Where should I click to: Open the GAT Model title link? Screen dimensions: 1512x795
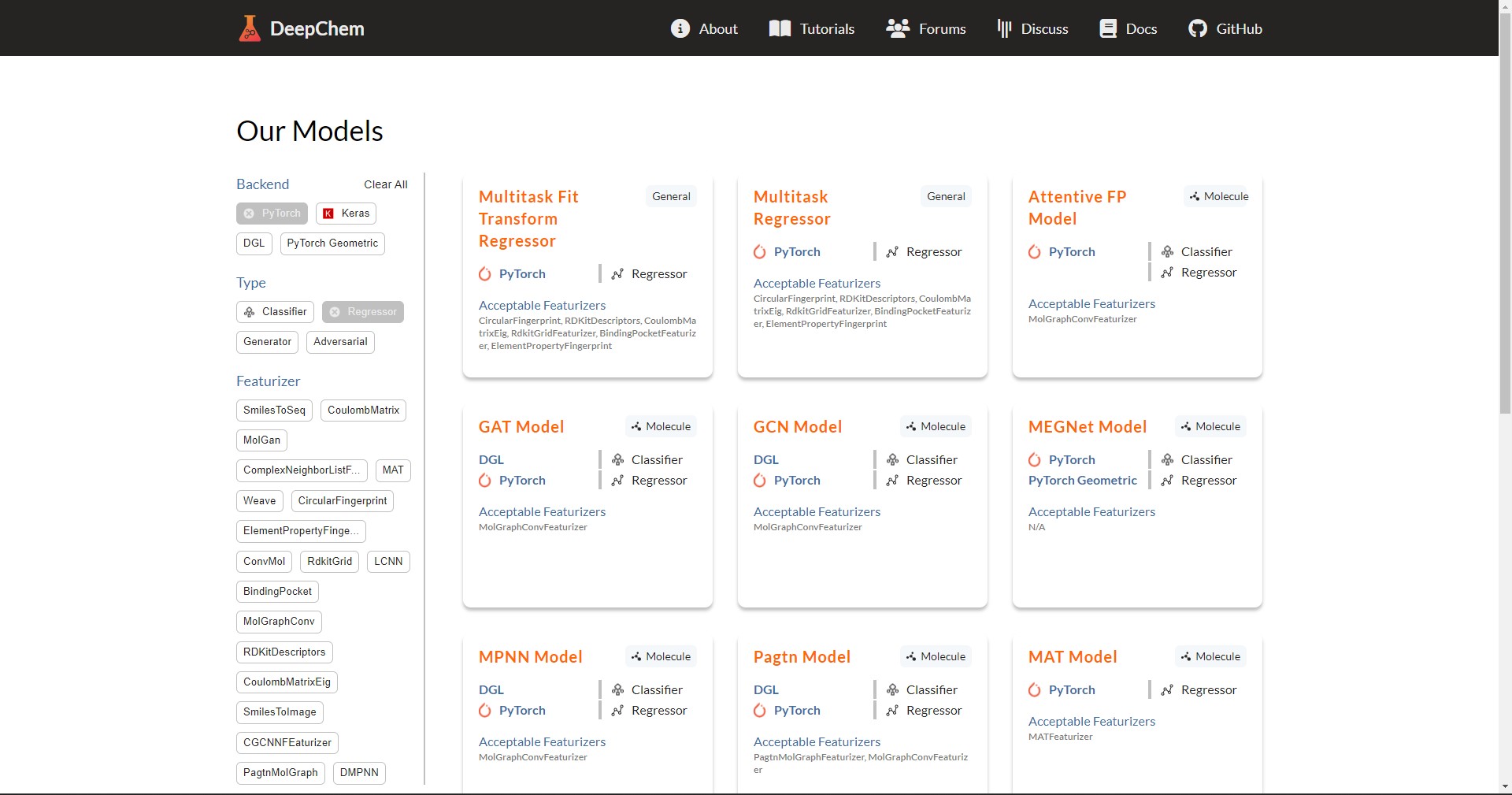(x=521, y=427)
